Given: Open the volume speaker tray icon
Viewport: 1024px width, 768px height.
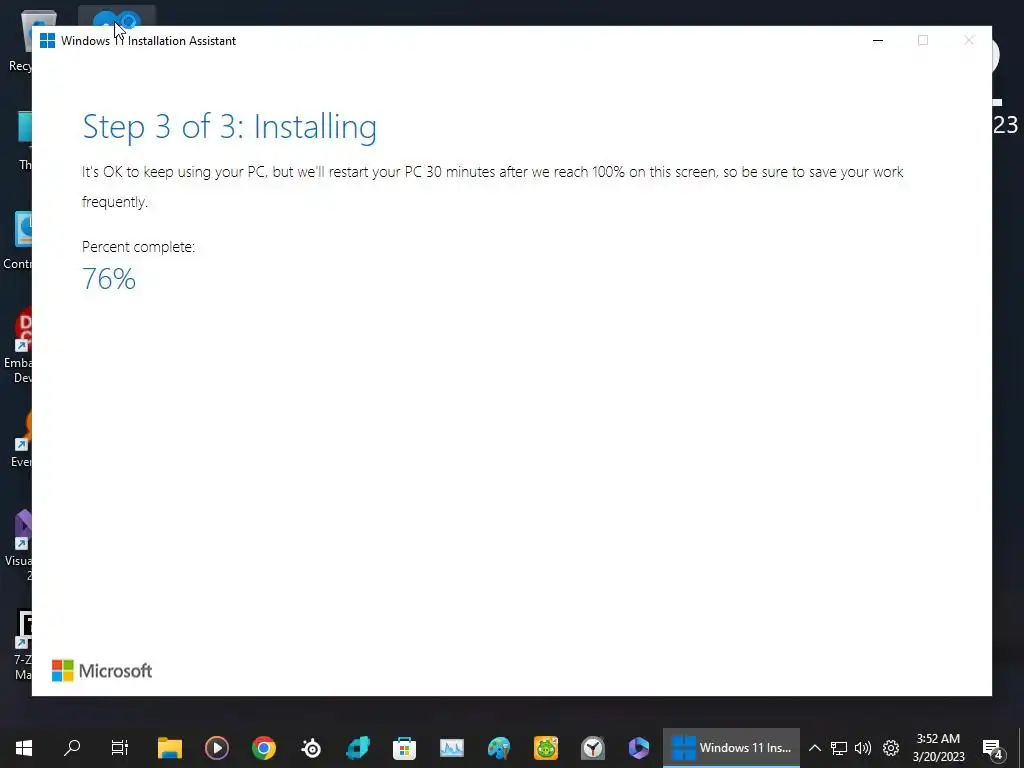Looking at the screenshot, I should point(863,748).
